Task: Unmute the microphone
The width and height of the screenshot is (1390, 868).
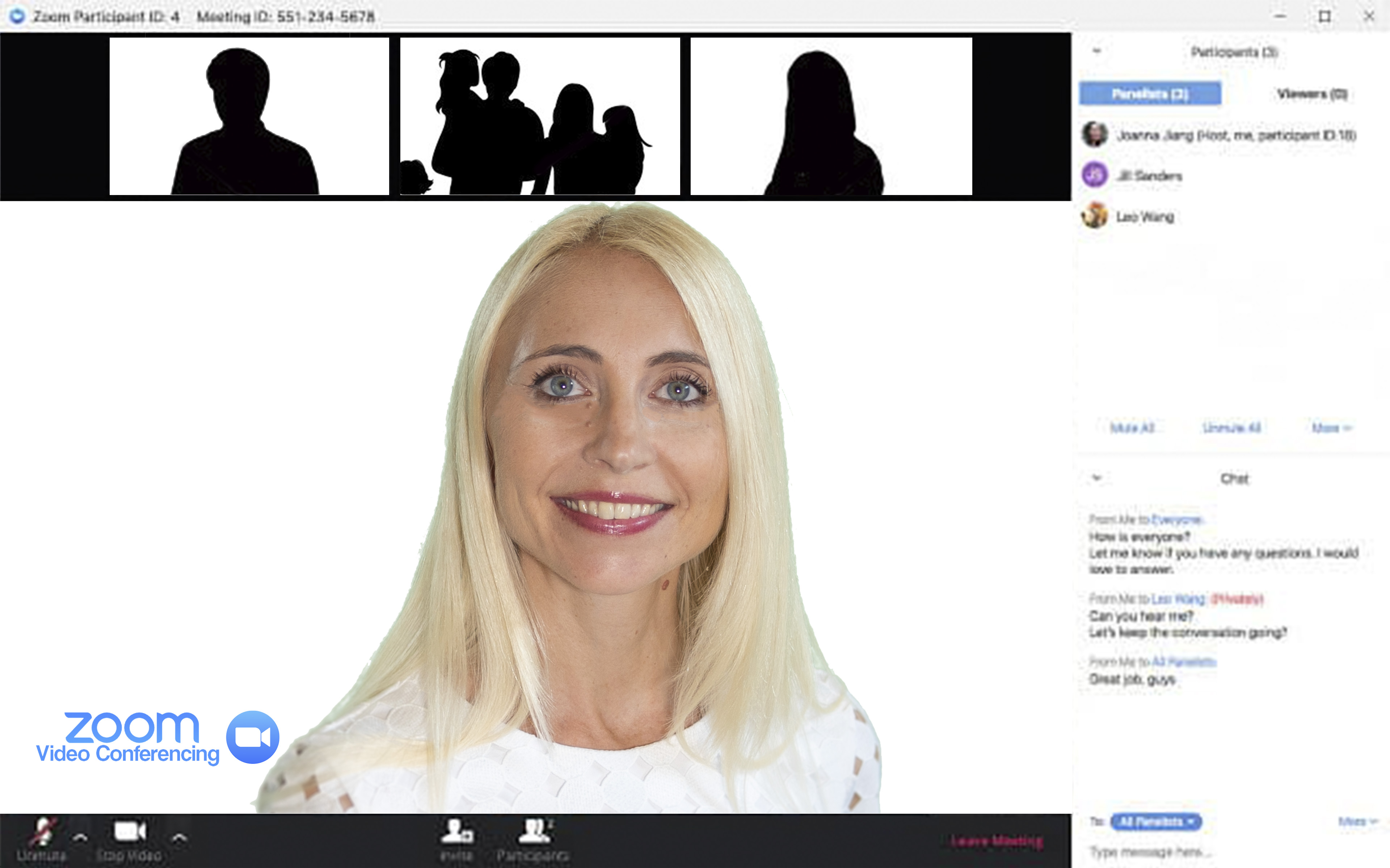Action: pos(42,833)
